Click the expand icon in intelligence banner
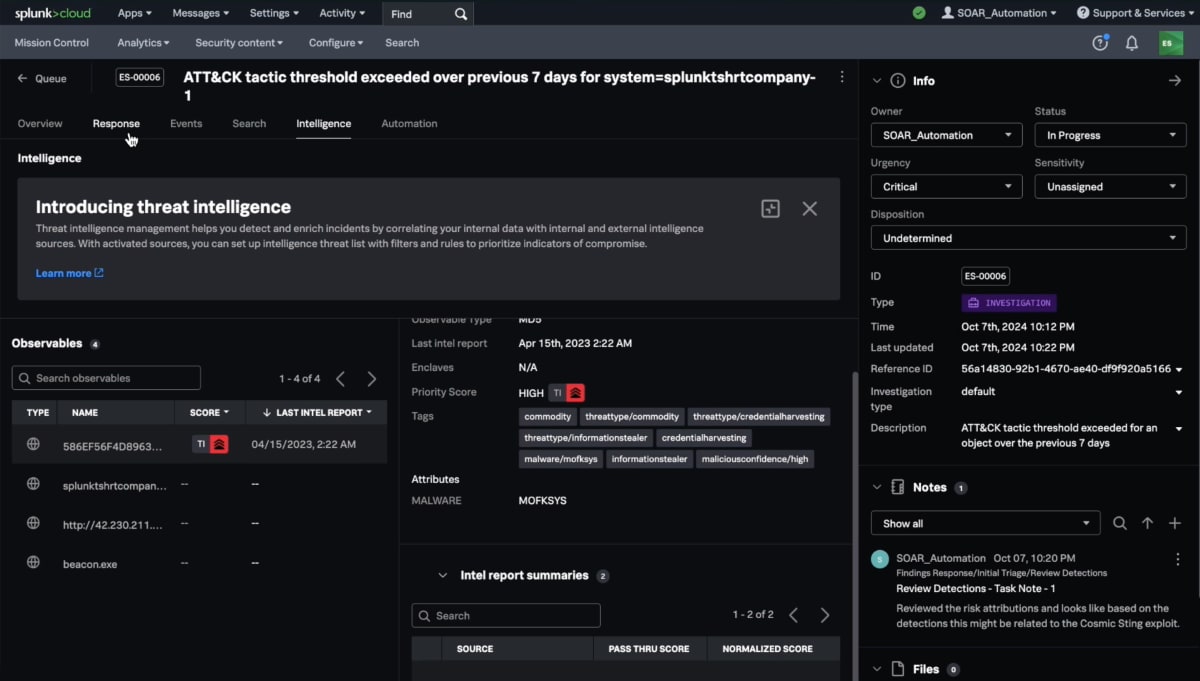 [x=770, y=208]
